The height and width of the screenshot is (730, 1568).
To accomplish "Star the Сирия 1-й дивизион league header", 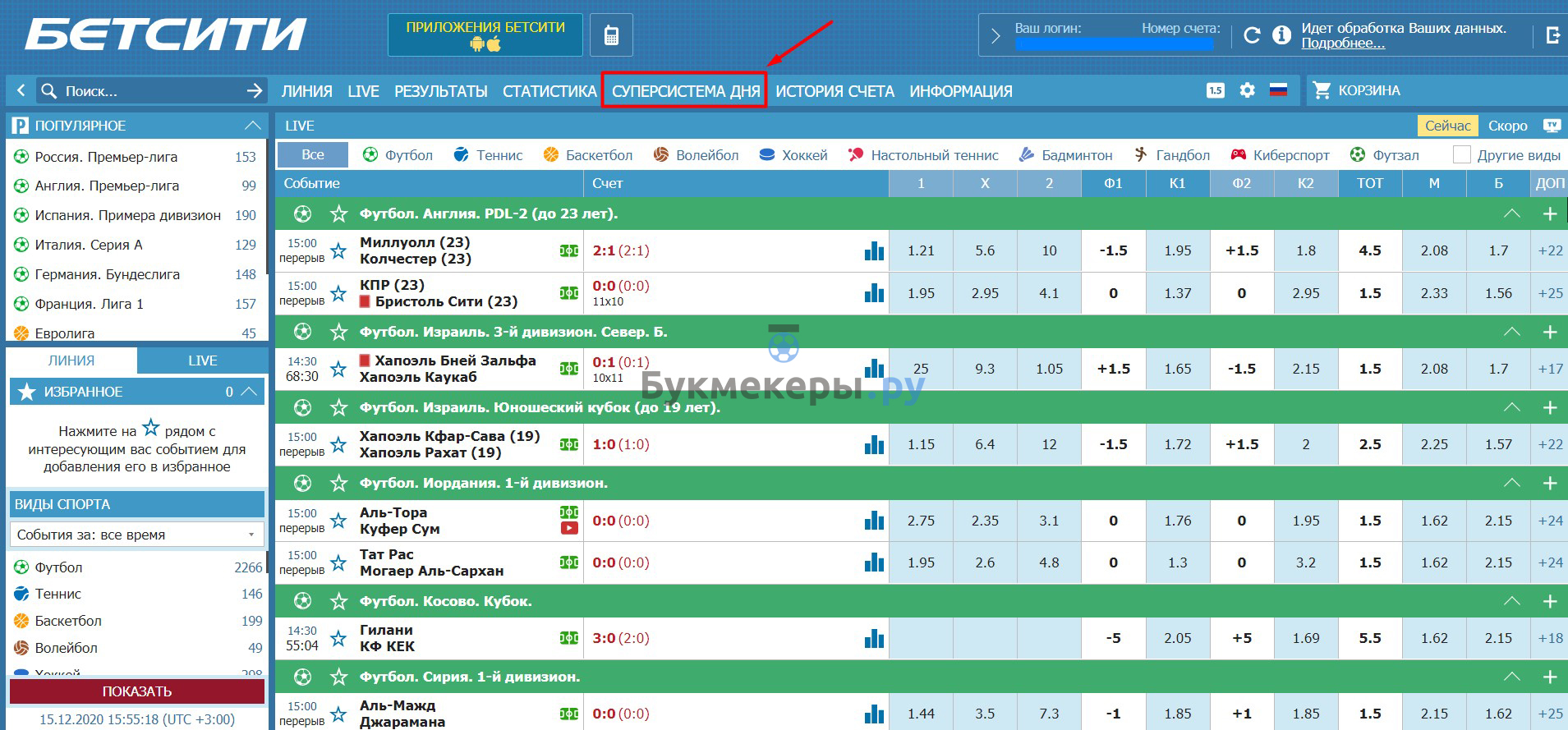I will pos(338,677).
